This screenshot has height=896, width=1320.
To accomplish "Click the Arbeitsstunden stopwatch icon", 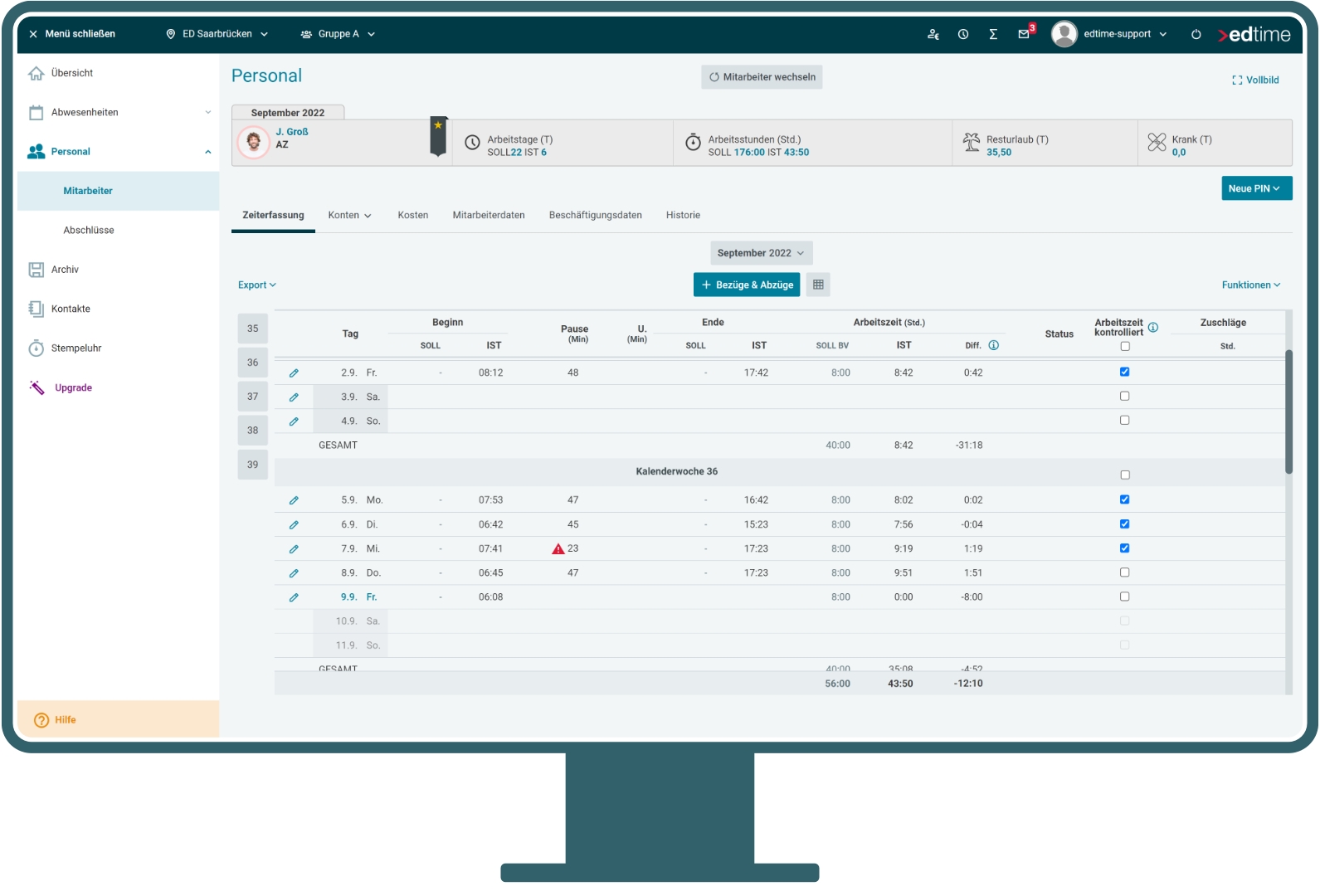I will (693, 142).
